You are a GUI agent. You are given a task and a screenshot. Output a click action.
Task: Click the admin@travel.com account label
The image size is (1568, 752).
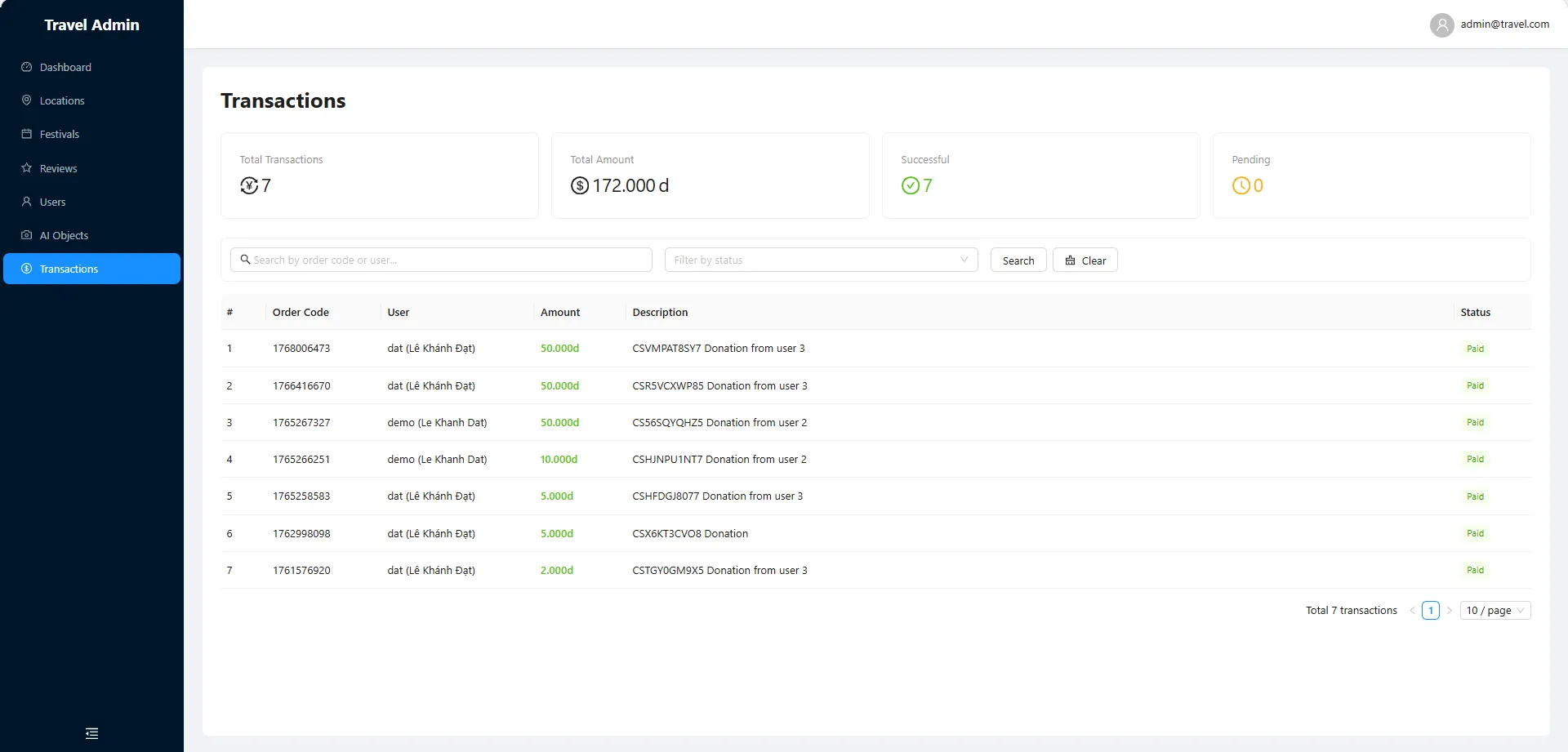[x=1504, y=24]
